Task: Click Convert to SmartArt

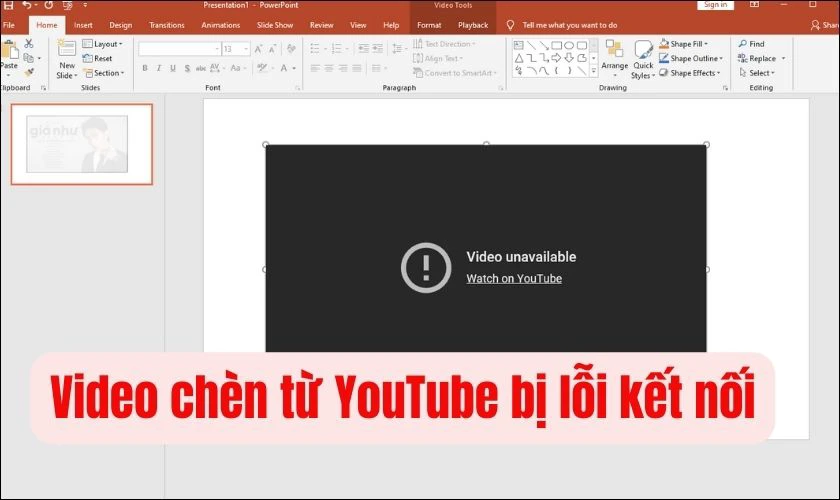Action: 455,73
